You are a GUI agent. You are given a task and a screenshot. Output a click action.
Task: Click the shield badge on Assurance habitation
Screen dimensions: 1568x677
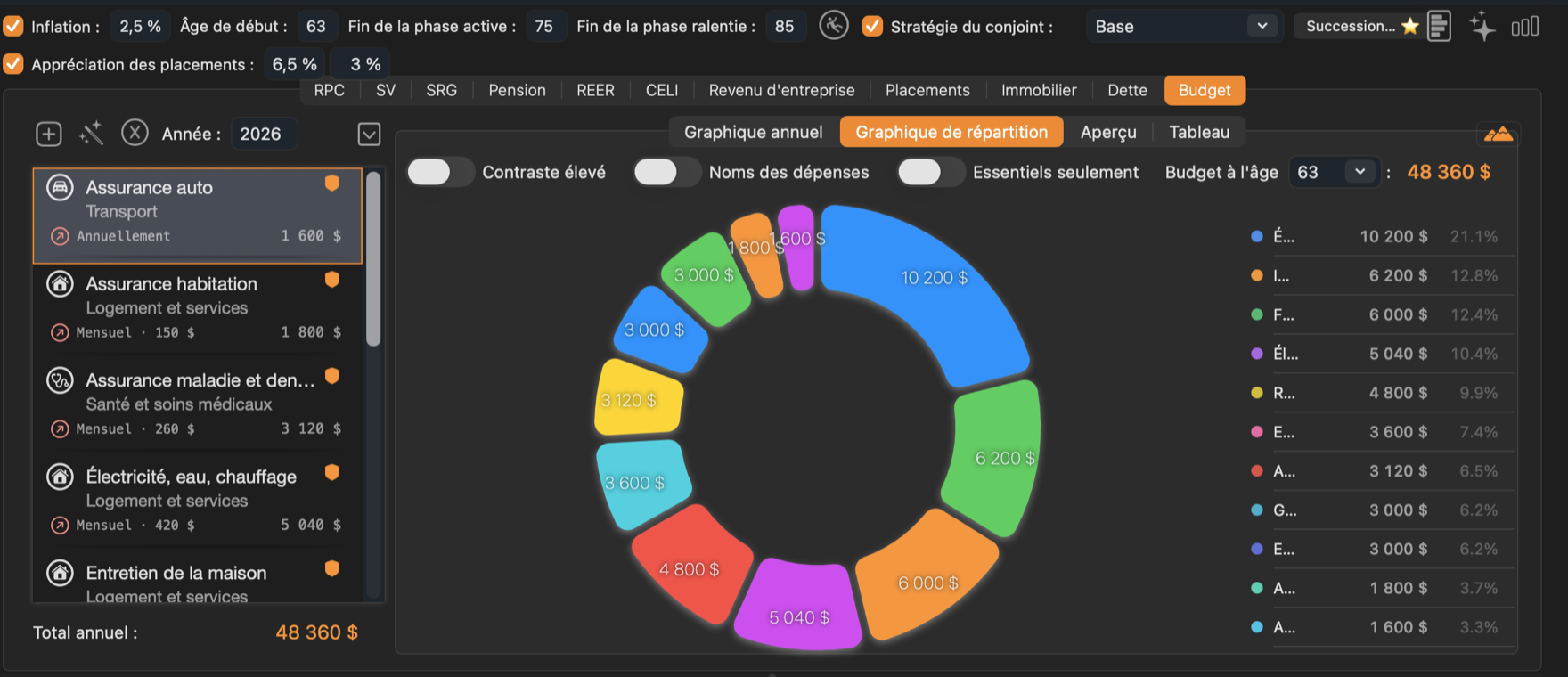(x=332, y=280)
